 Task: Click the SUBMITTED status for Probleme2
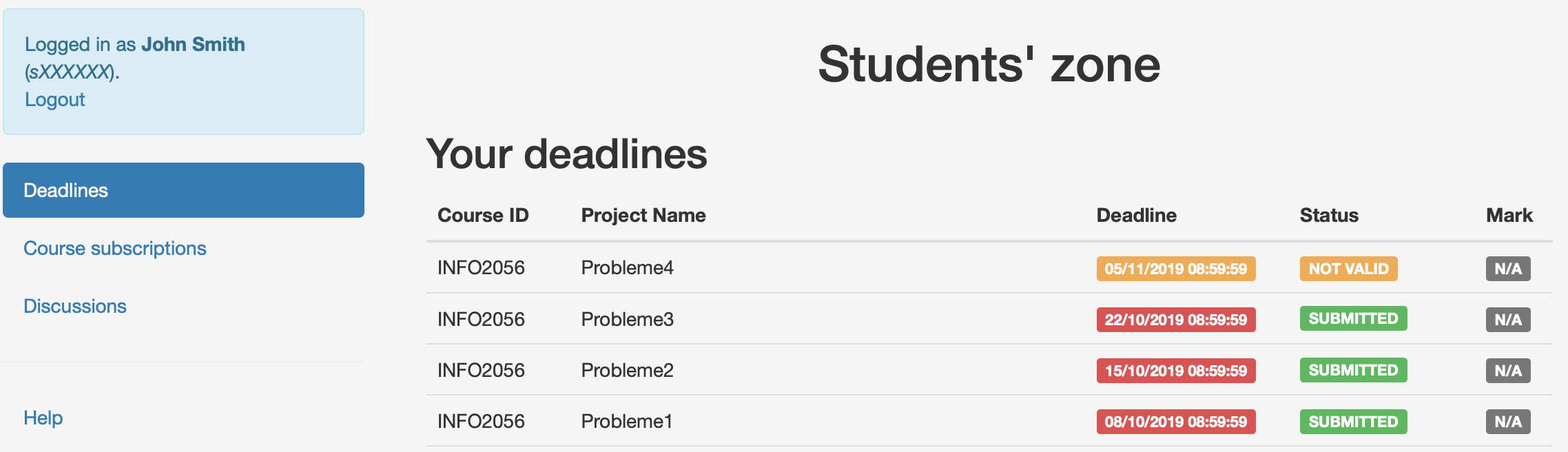(1353, 371)
